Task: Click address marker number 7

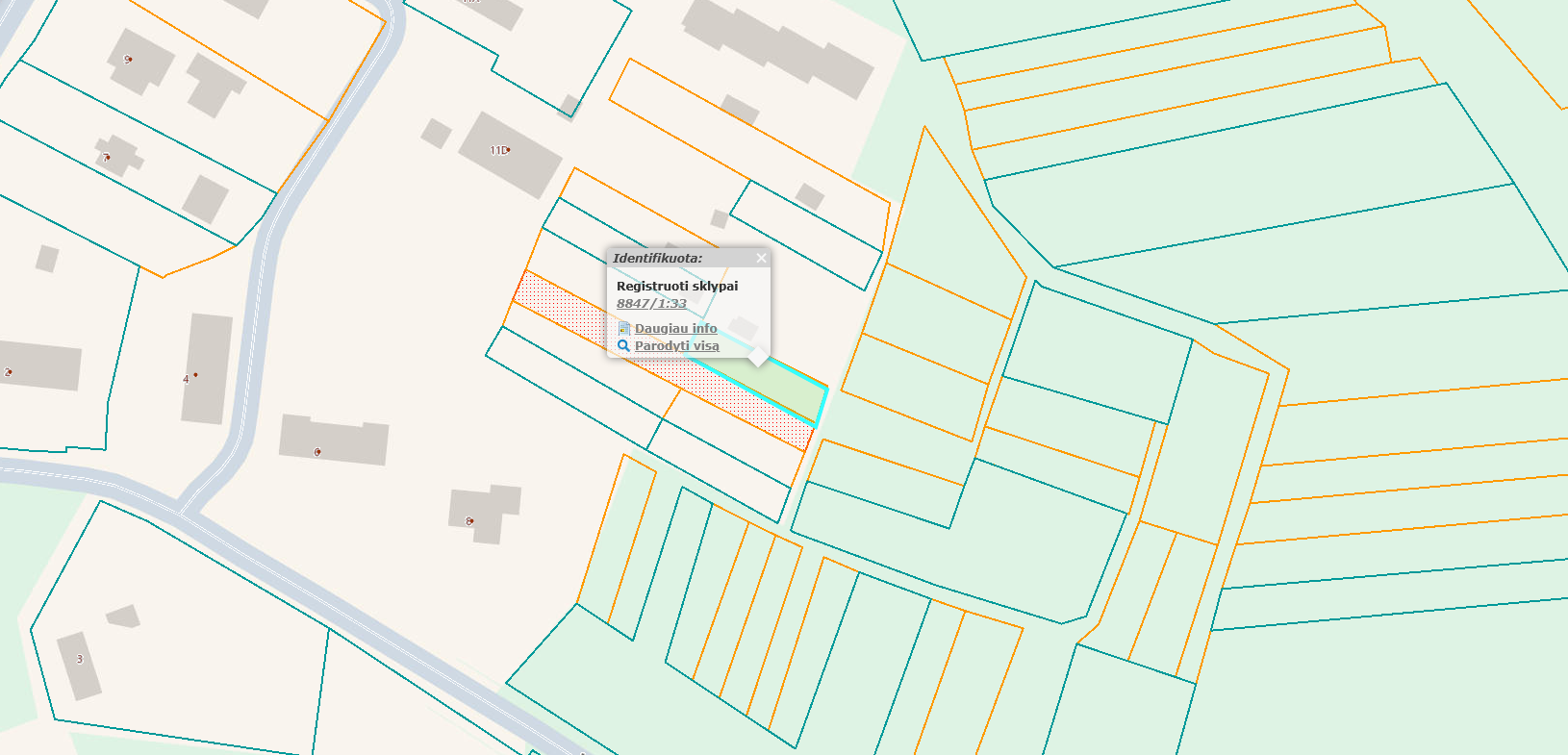Action: point(106,157)
